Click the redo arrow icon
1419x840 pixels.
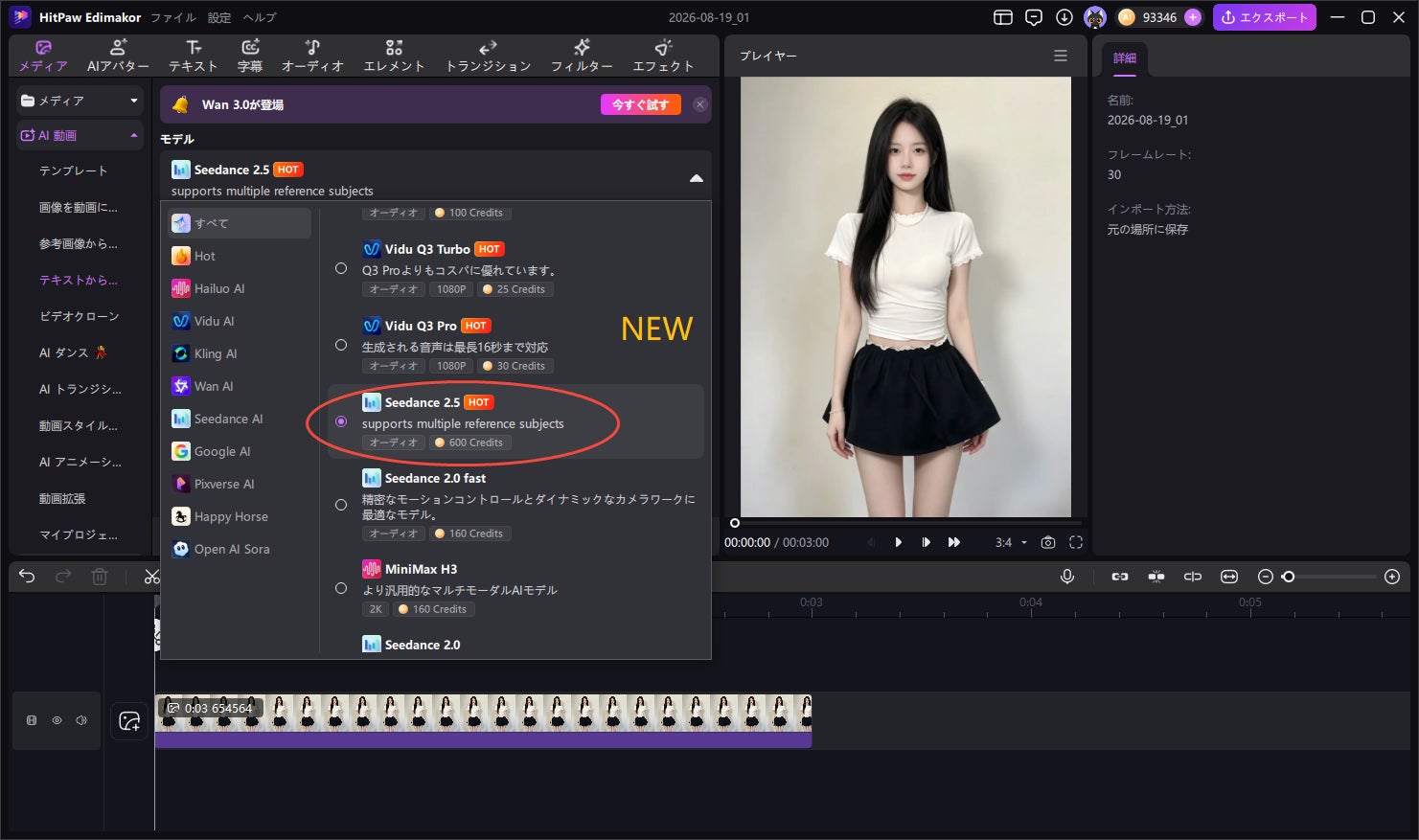click(x=63, y=577)
